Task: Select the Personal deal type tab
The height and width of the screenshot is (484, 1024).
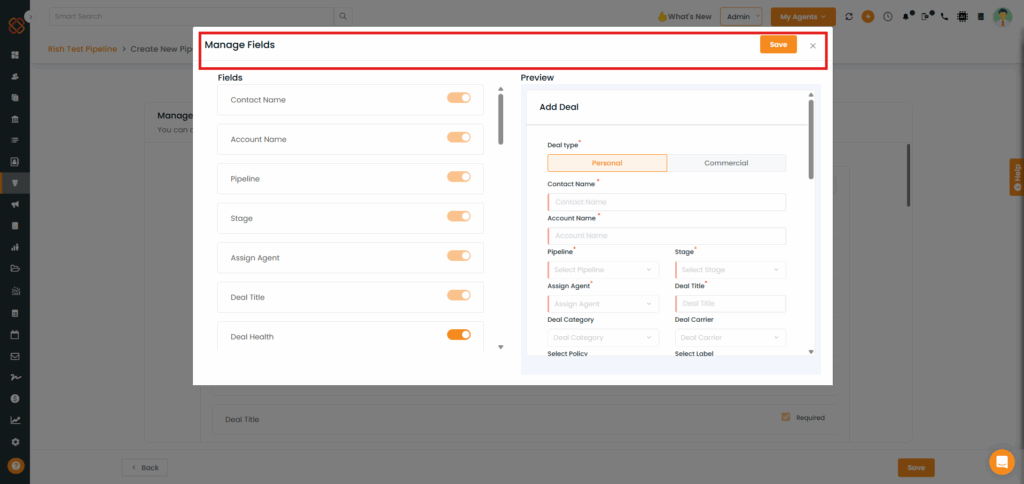Action: [x=607, y=163]
